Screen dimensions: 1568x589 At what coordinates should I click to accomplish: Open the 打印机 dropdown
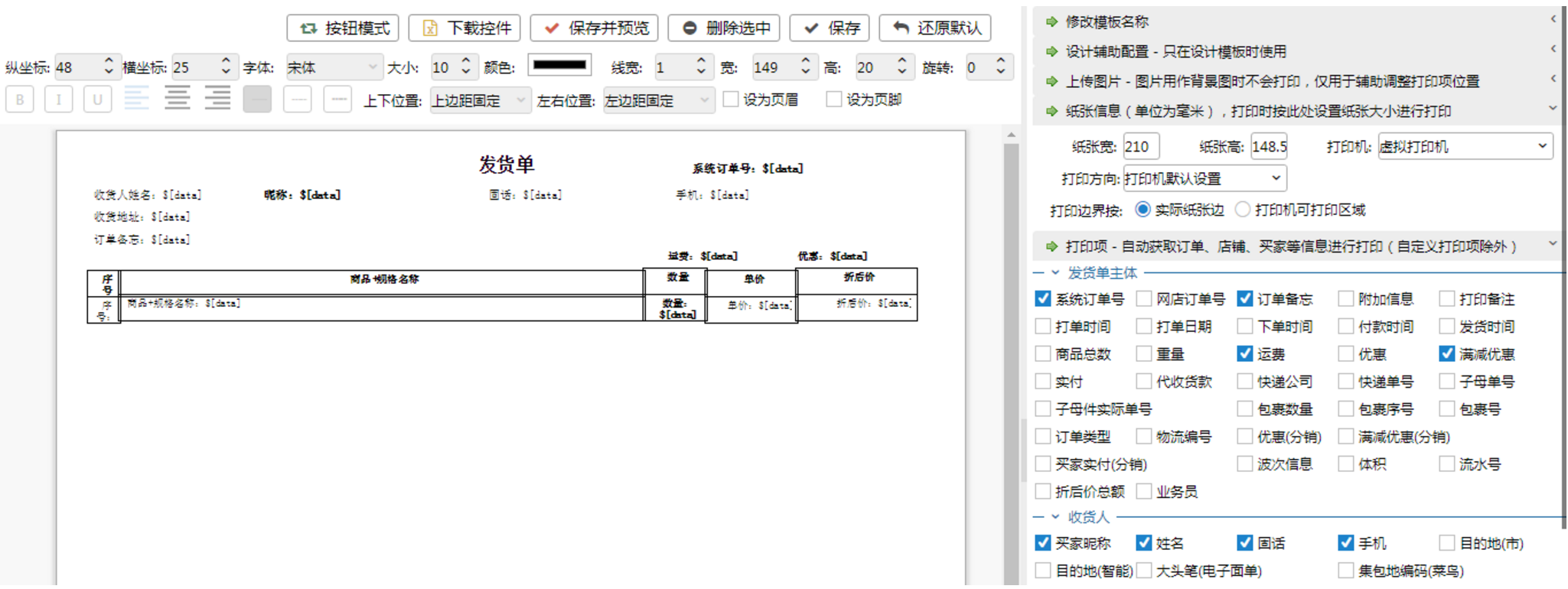coord(1465,146)
